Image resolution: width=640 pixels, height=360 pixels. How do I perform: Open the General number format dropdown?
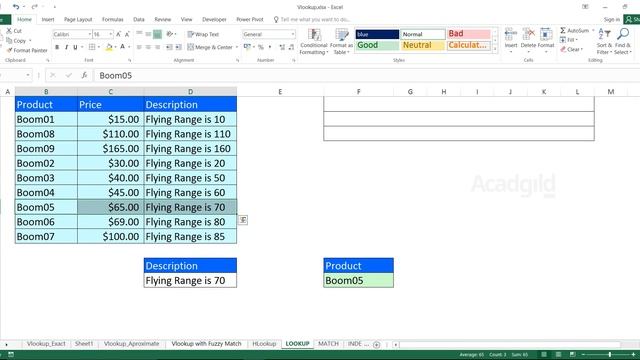coord(293,34)
